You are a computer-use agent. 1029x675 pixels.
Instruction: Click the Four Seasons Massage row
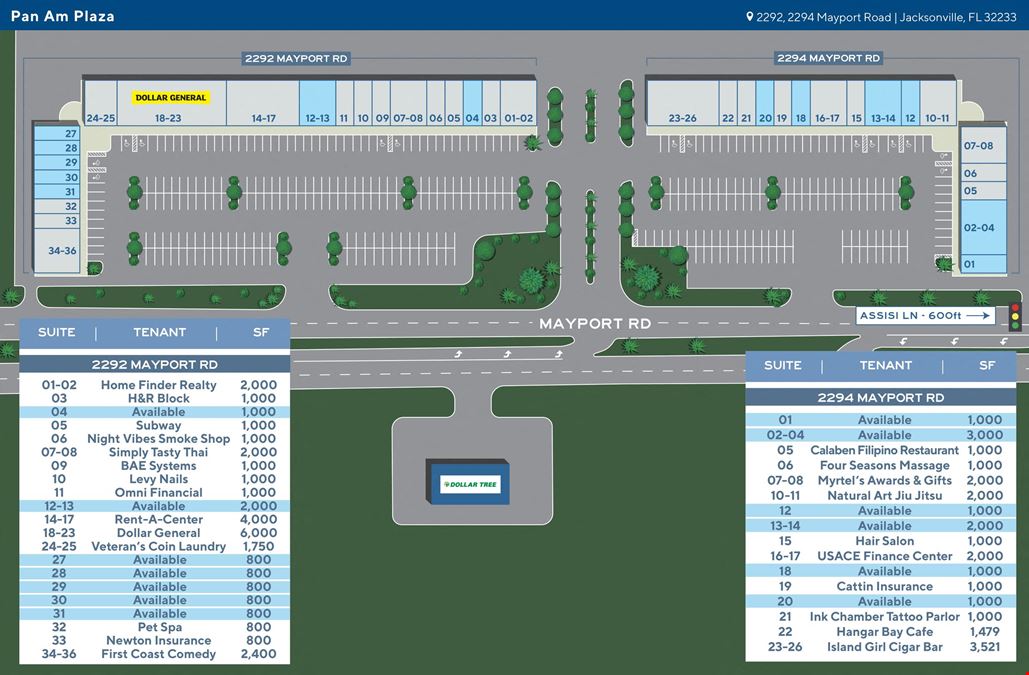(x=881, y=465)
